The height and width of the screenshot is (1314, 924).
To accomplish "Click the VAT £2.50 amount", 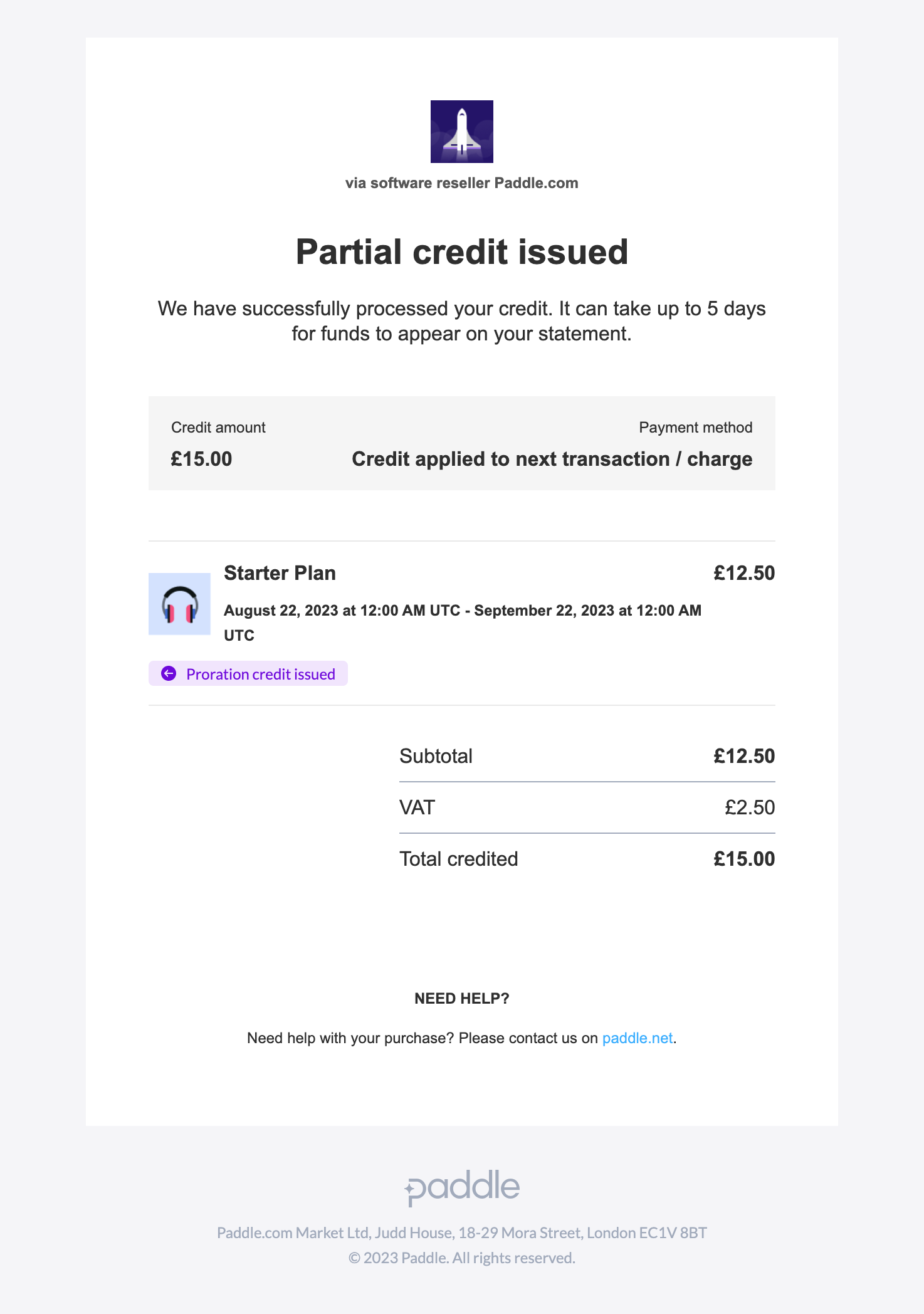I will click(750, 807).
